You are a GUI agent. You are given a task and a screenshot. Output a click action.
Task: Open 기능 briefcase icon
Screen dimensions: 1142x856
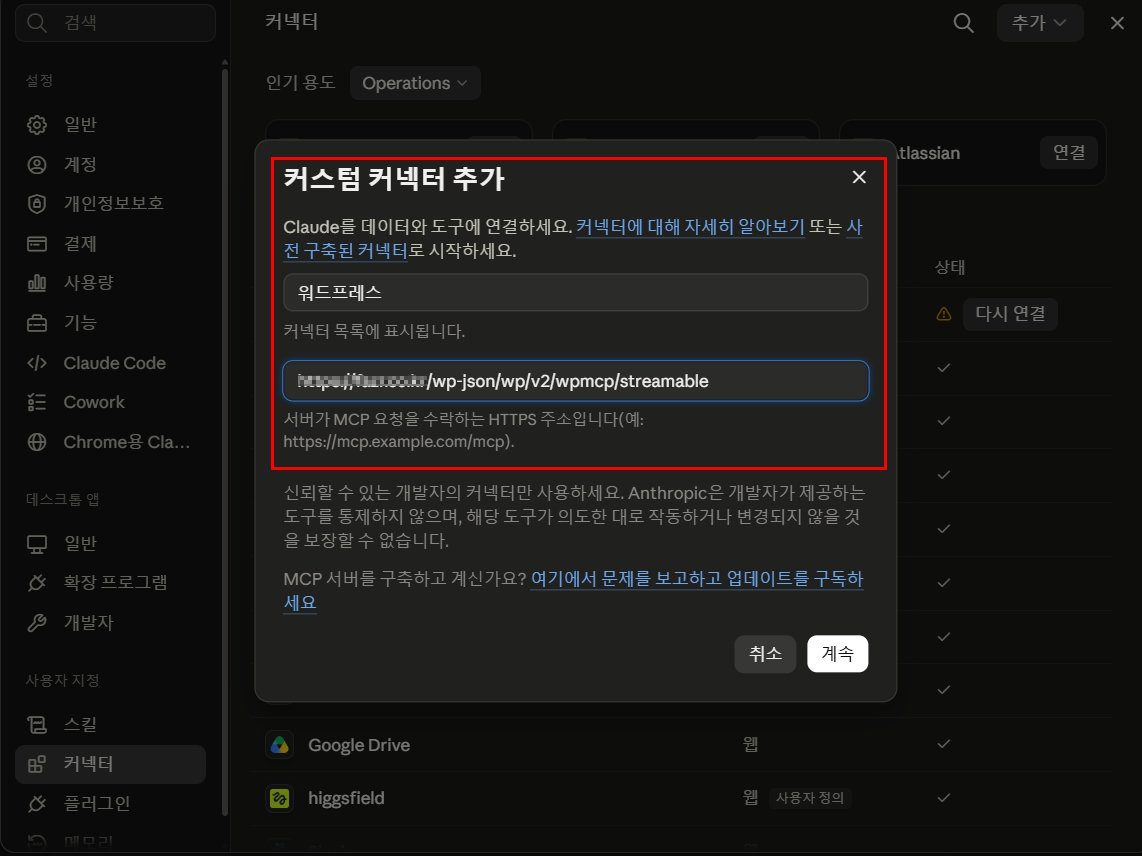[x=36, y=323]
